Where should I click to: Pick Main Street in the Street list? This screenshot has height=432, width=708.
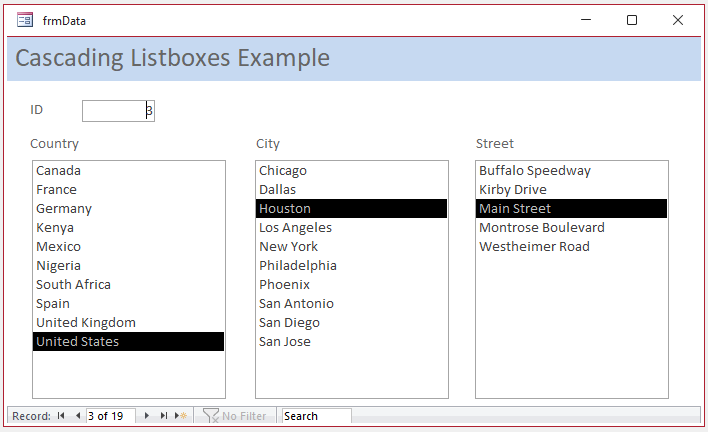(572, 209)
